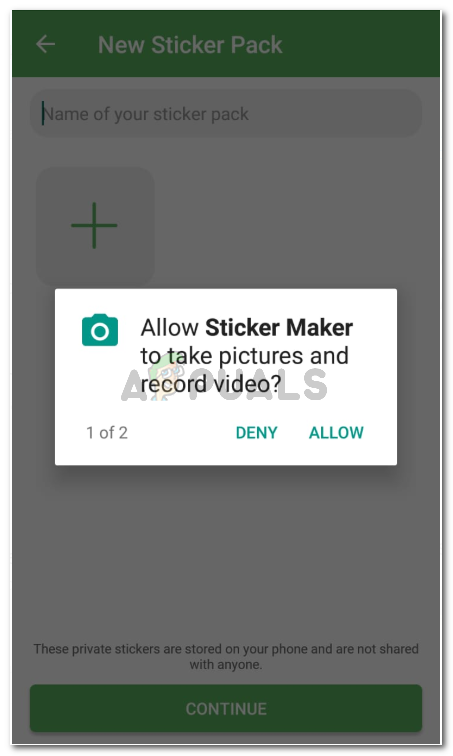Click the green header bar beside title
The image size is (453, 756).
click(x=361, y=44)
